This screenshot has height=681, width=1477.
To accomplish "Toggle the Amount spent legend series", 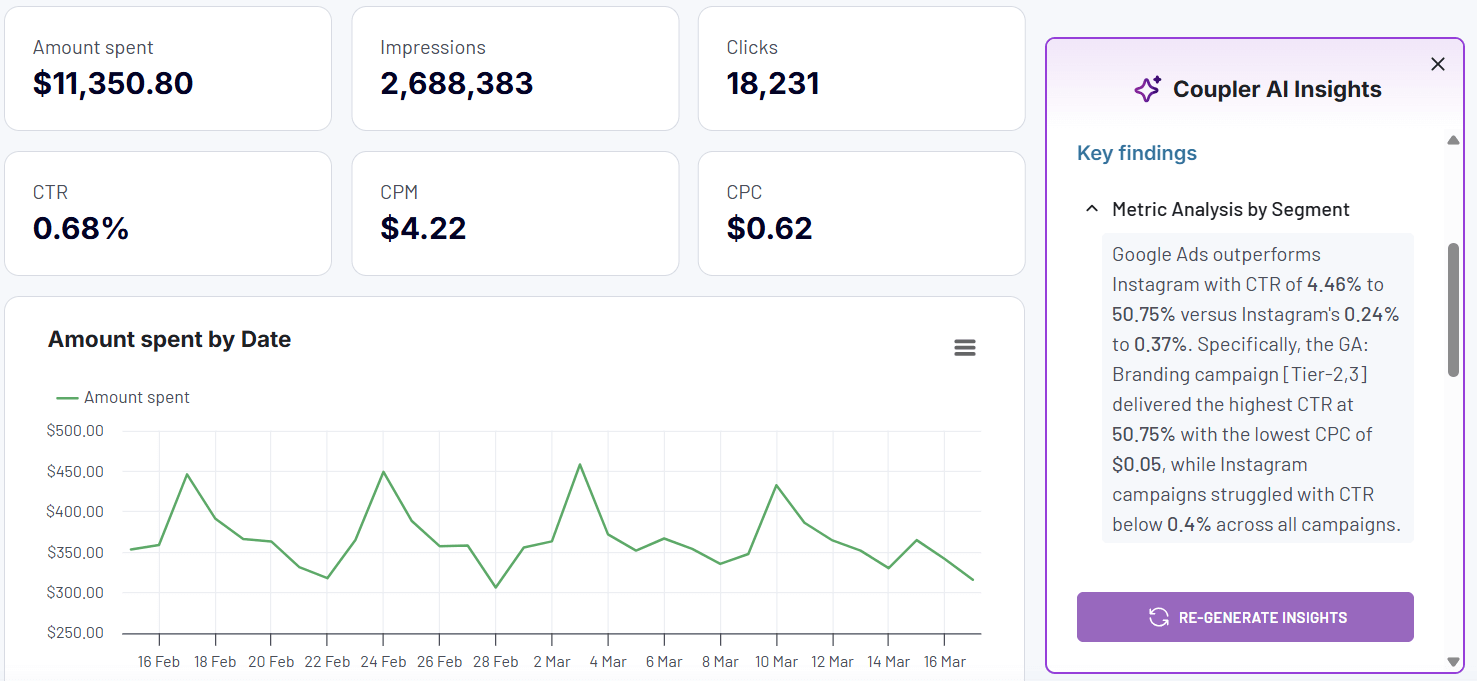I will click(123, 397).
